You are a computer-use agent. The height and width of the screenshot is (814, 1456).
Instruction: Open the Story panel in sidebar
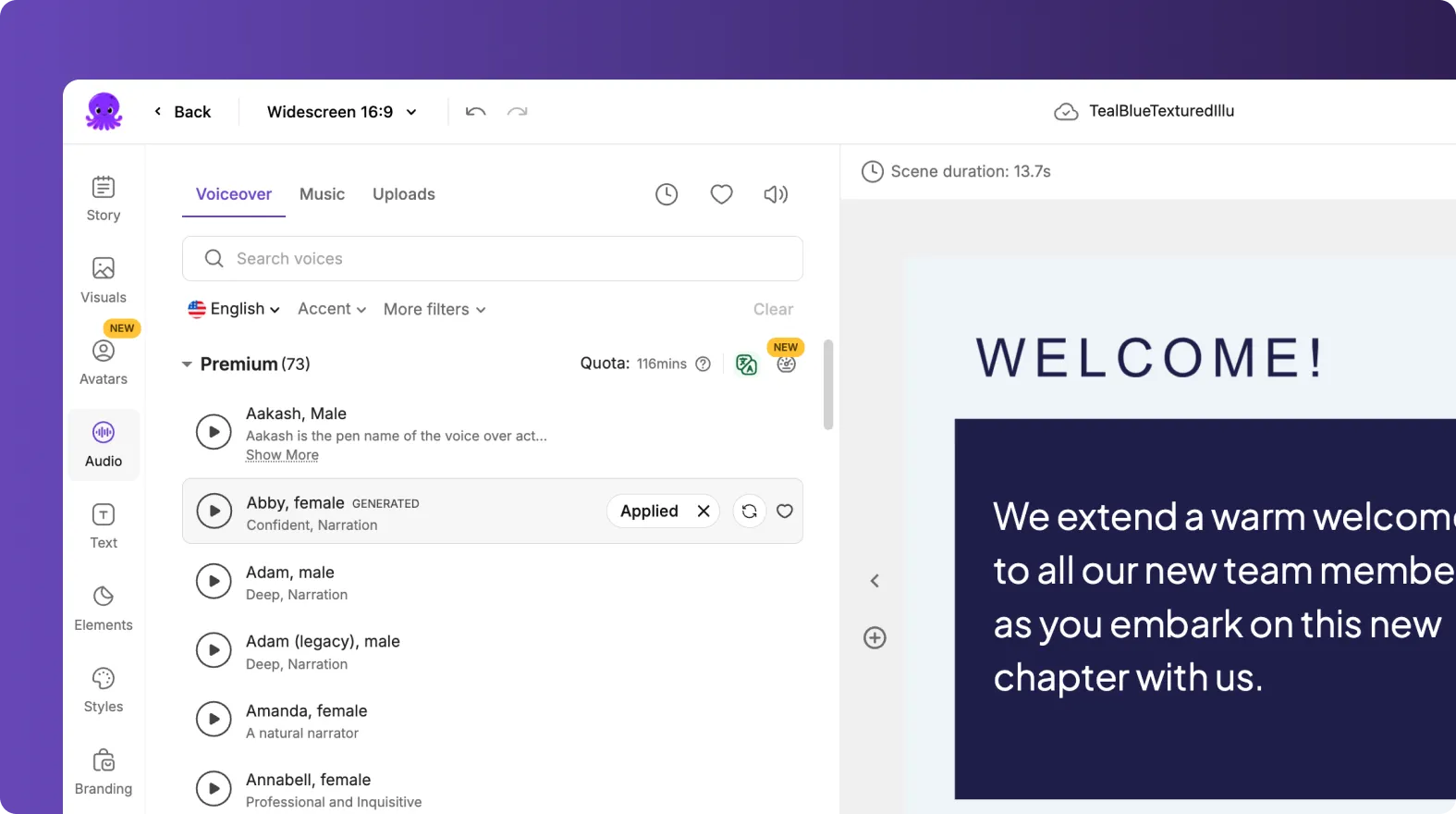[x=104, y=199]
